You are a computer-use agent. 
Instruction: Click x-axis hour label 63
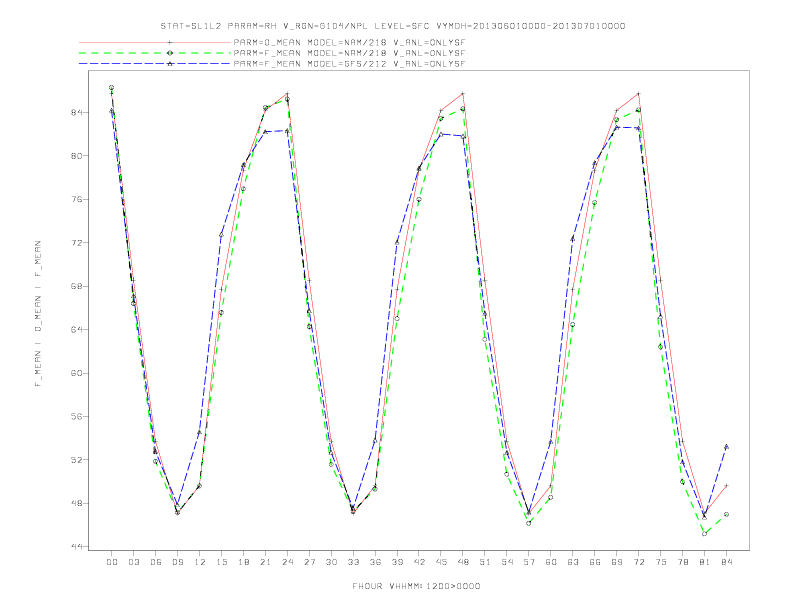point(573,562)
